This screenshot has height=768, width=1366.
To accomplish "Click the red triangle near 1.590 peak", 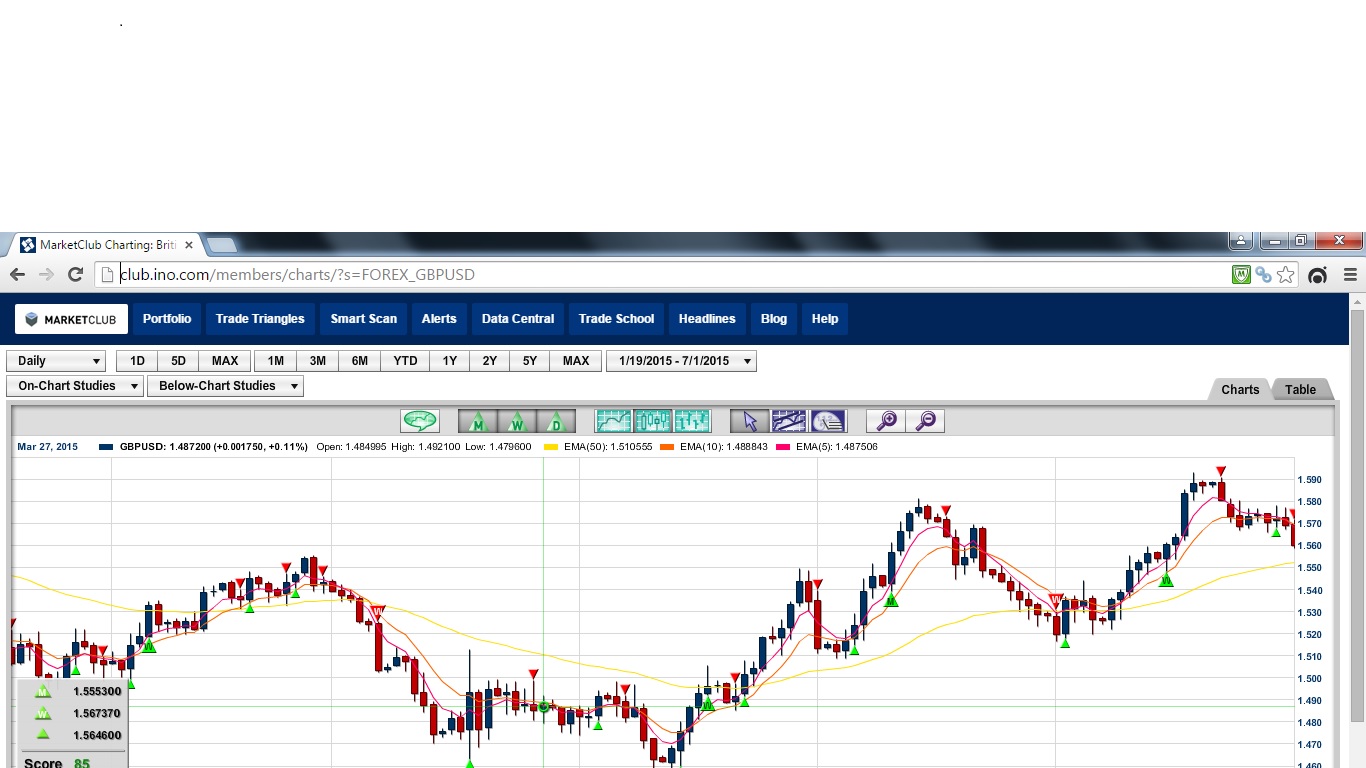I will point(1221,471).
